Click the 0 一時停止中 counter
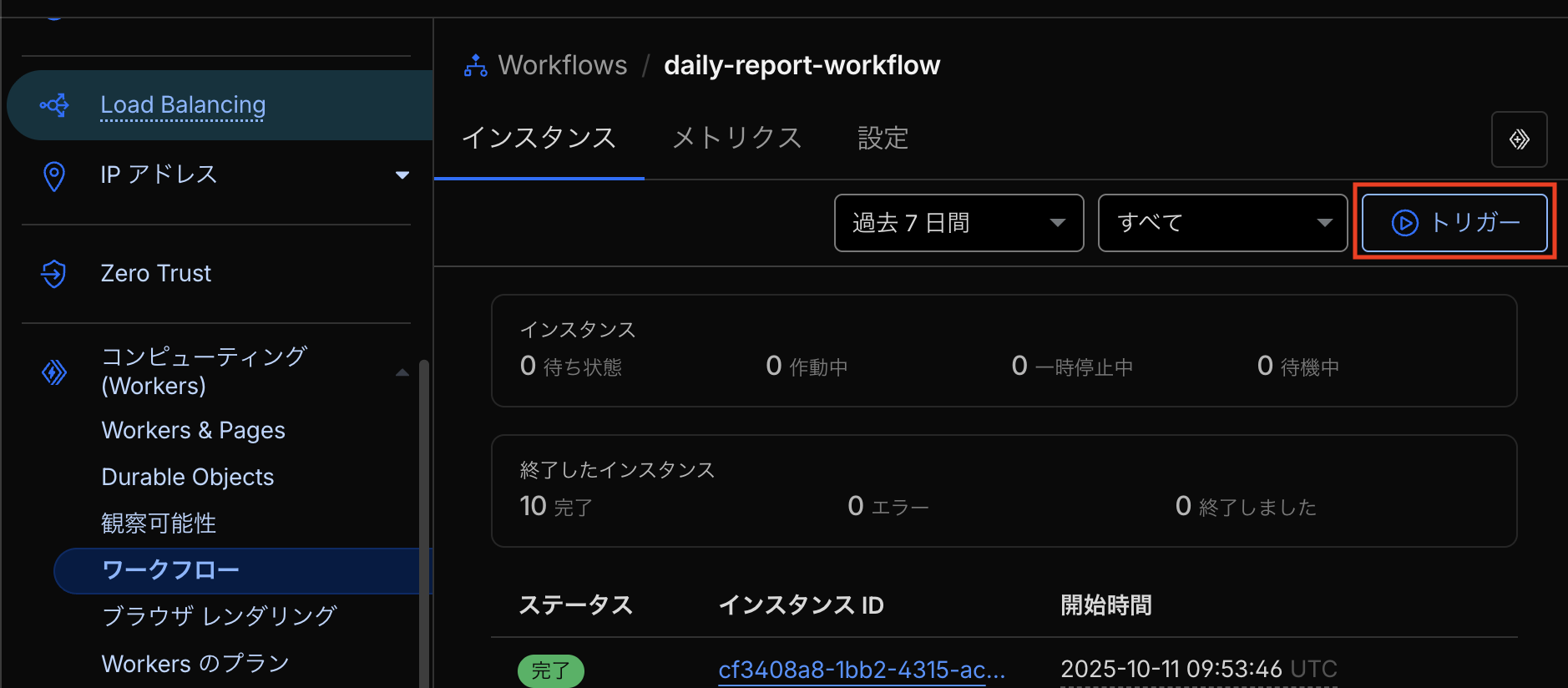The image size is (1568, 688). (1072, 367)
